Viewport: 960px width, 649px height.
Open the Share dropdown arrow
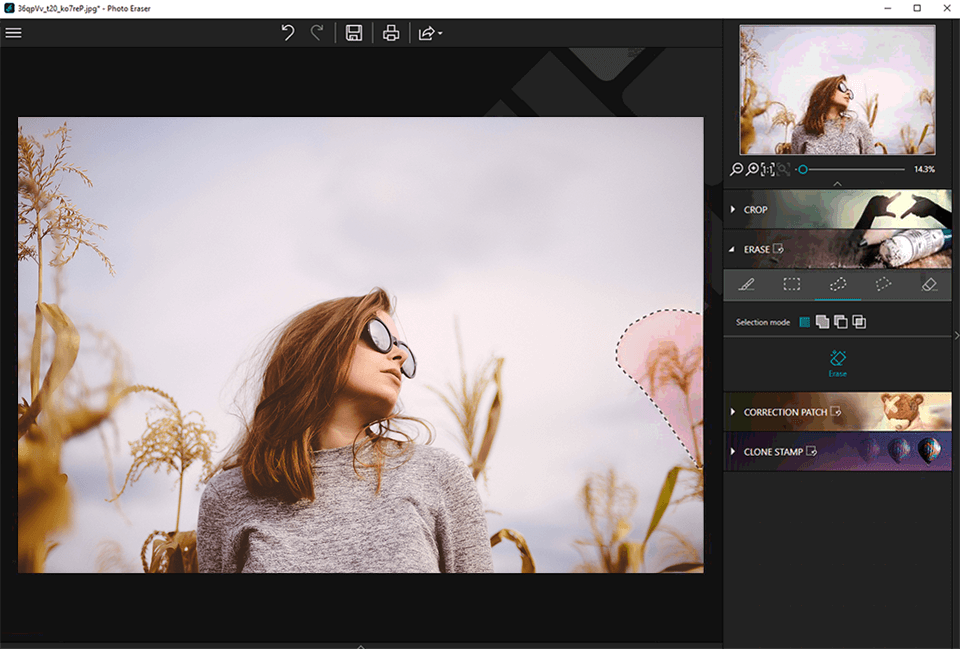click(440, 34)
